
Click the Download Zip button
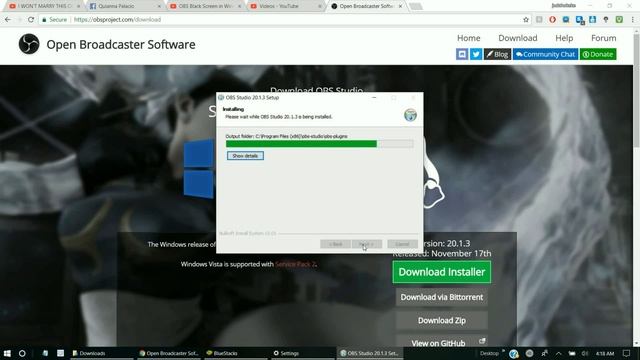coord(442,320)
